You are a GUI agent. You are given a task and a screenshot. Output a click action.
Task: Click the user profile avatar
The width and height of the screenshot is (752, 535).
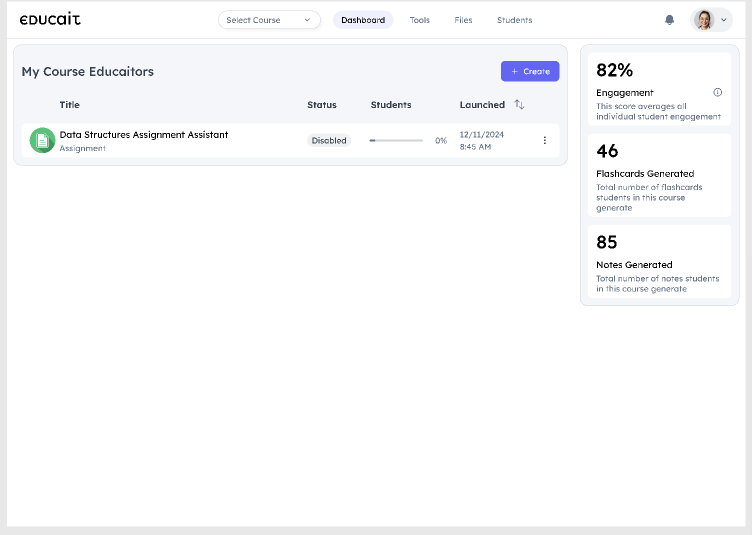[704, 20]
